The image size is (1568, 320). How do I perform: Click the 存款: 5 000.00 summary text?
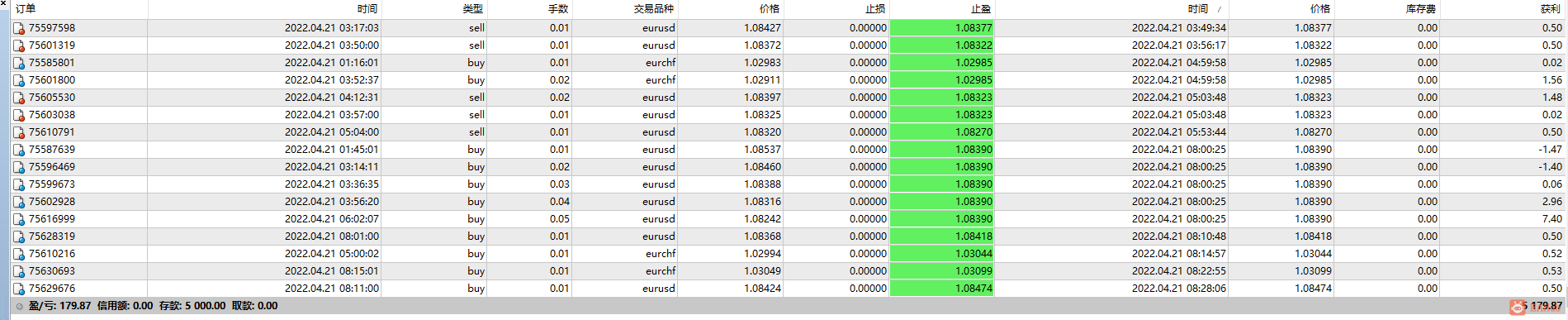pyautogui.click(x=192, y=306)
